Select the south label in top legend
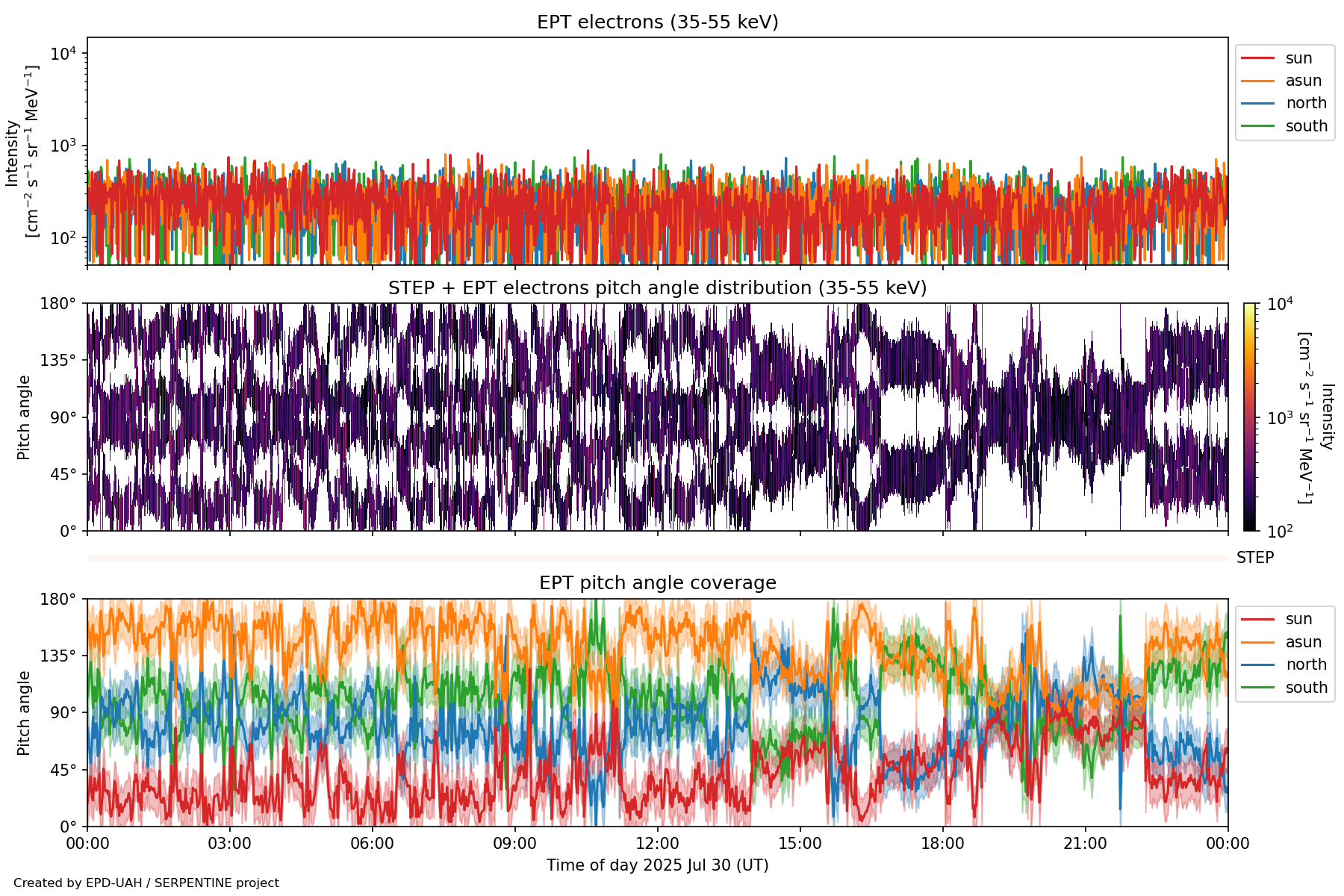 tap(1306, 126)
